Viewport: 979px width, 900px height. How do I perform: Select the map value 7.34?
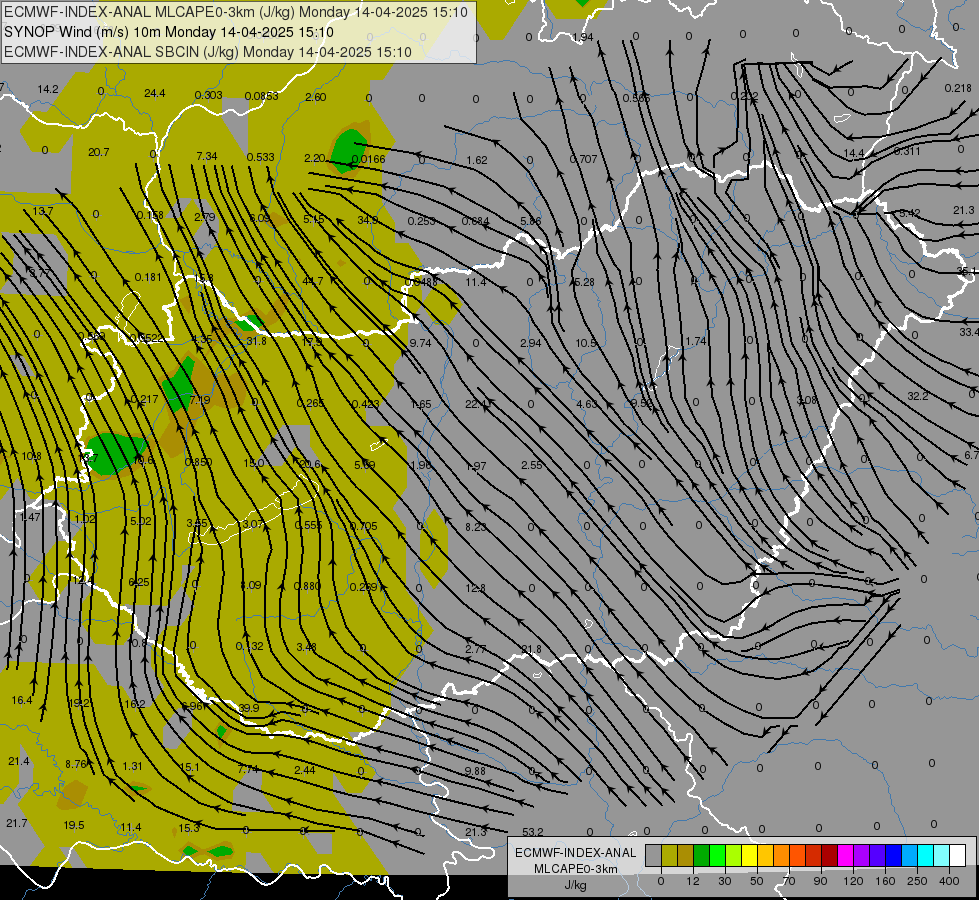pos(207,156)
